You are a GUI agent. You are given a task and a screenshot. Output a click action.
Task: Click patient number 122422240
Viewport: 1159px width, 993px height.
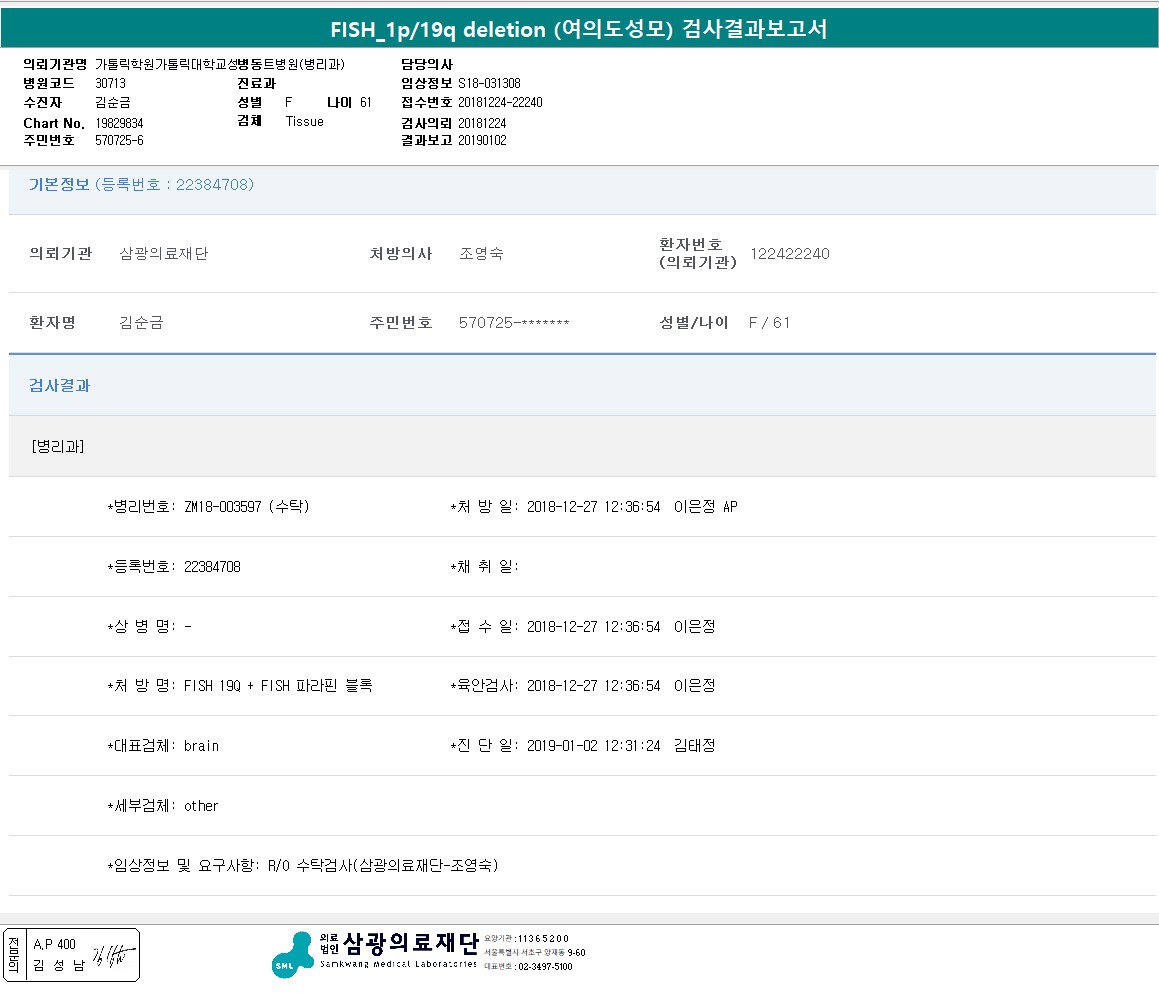pyautogui.click(x=789, y=254)
